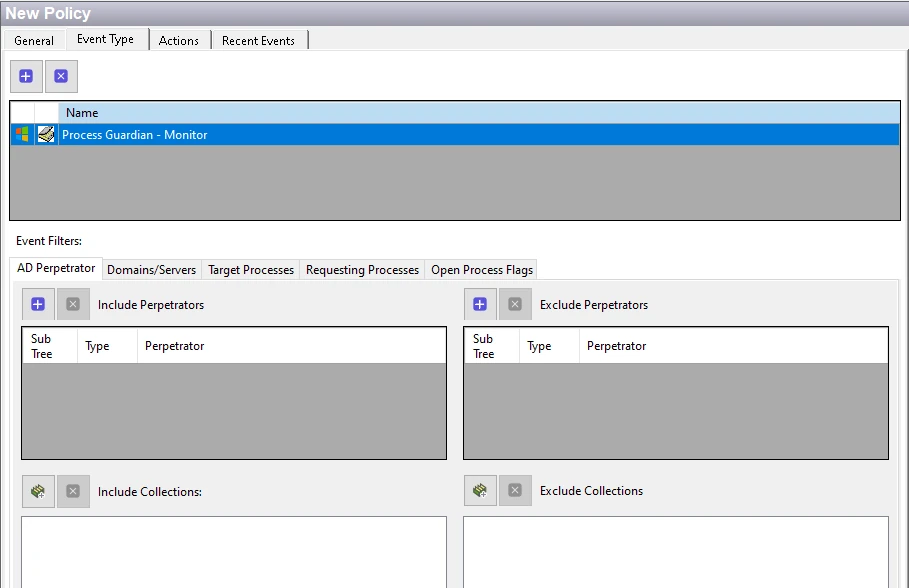Remove an Exclude Perpetrators entry
Image resolution: width=909 pixels, height=588 pixels.
tap(515, 304)
